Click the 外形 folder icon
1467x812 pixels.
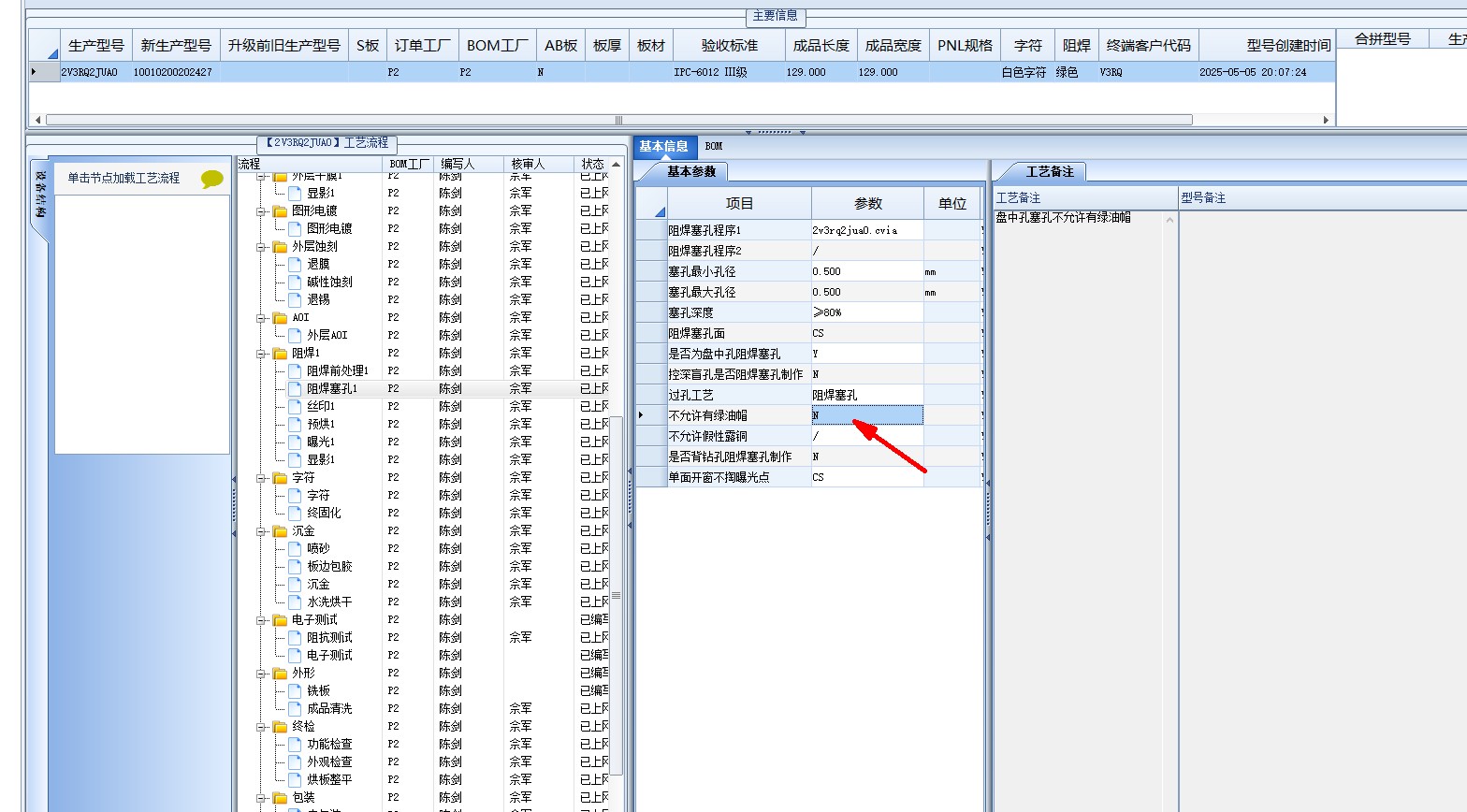[280, 674]
